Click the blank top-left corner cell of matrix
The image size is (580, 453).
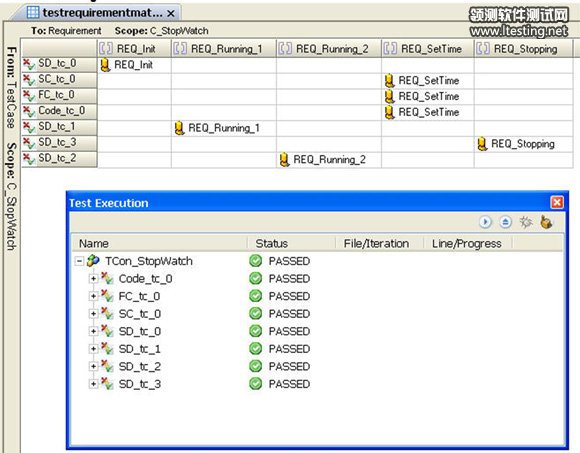(x=59, y=48)
